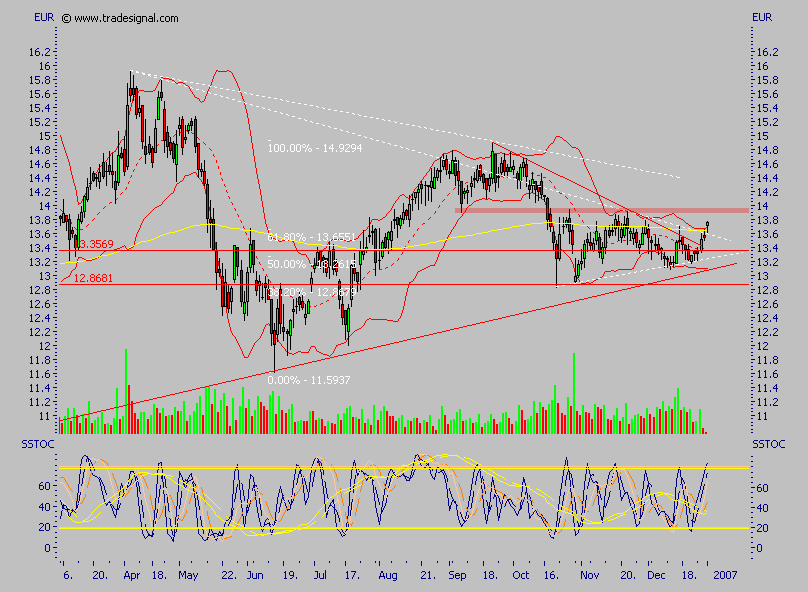Click the Dec marker on the date axis
Image resolution: width=808 pixels, height=592 pixels.
655,577
